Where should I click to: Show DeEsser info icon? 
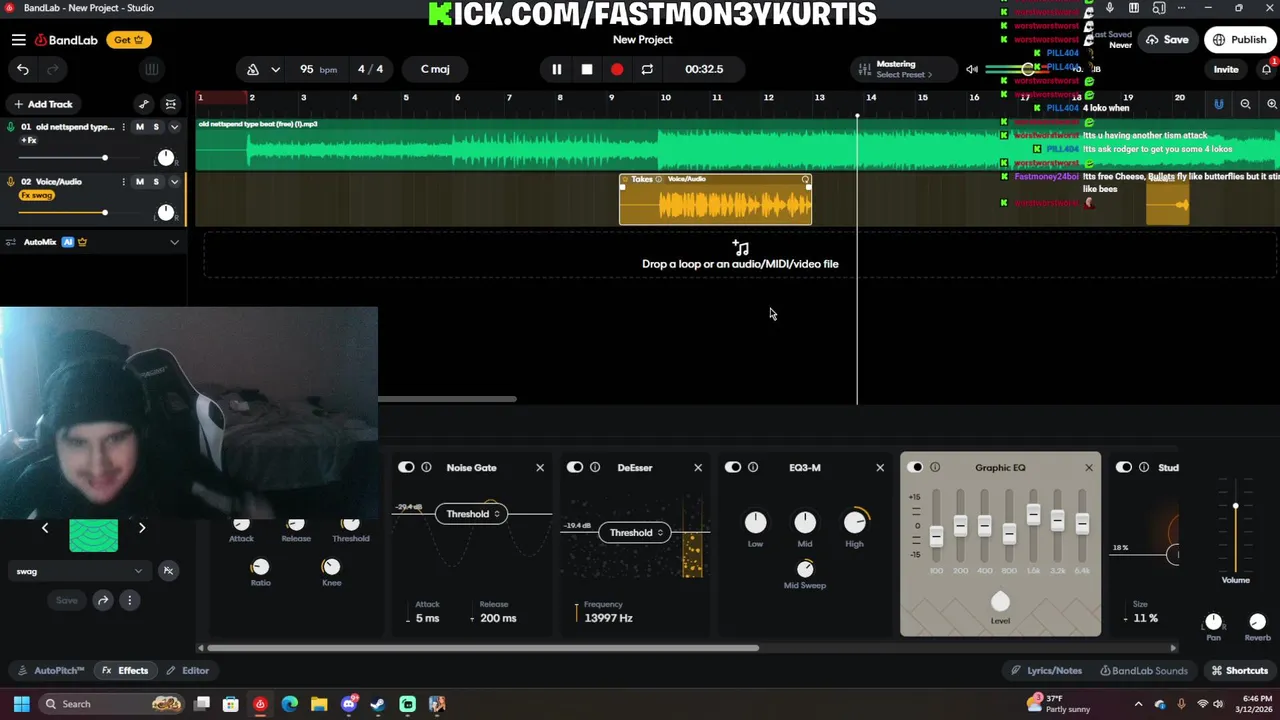pos(595,467)
